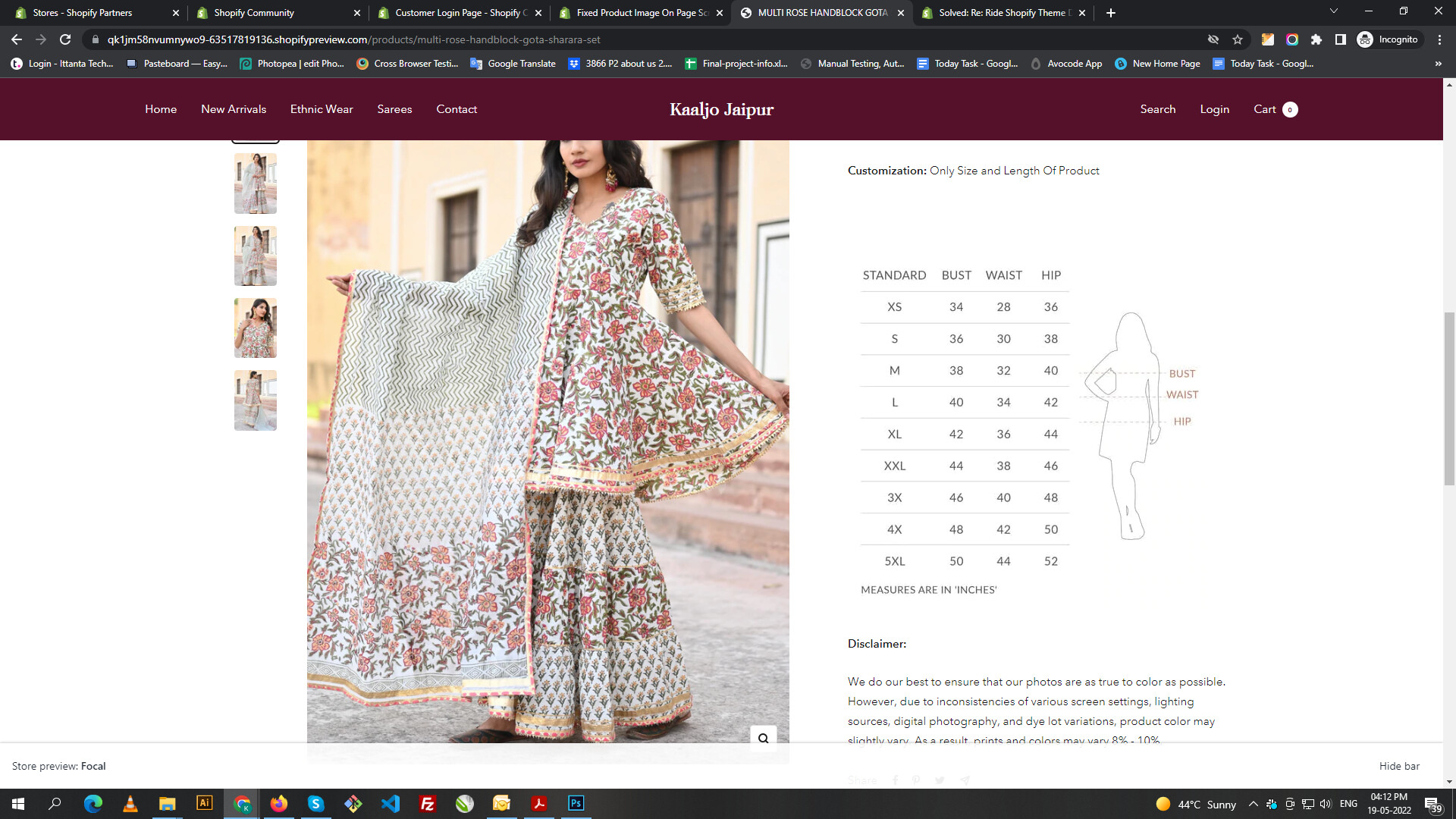Reload the current page
The width and height of the screenshot is (1456, 819).
pyautogui.click(x=65, y=39)
